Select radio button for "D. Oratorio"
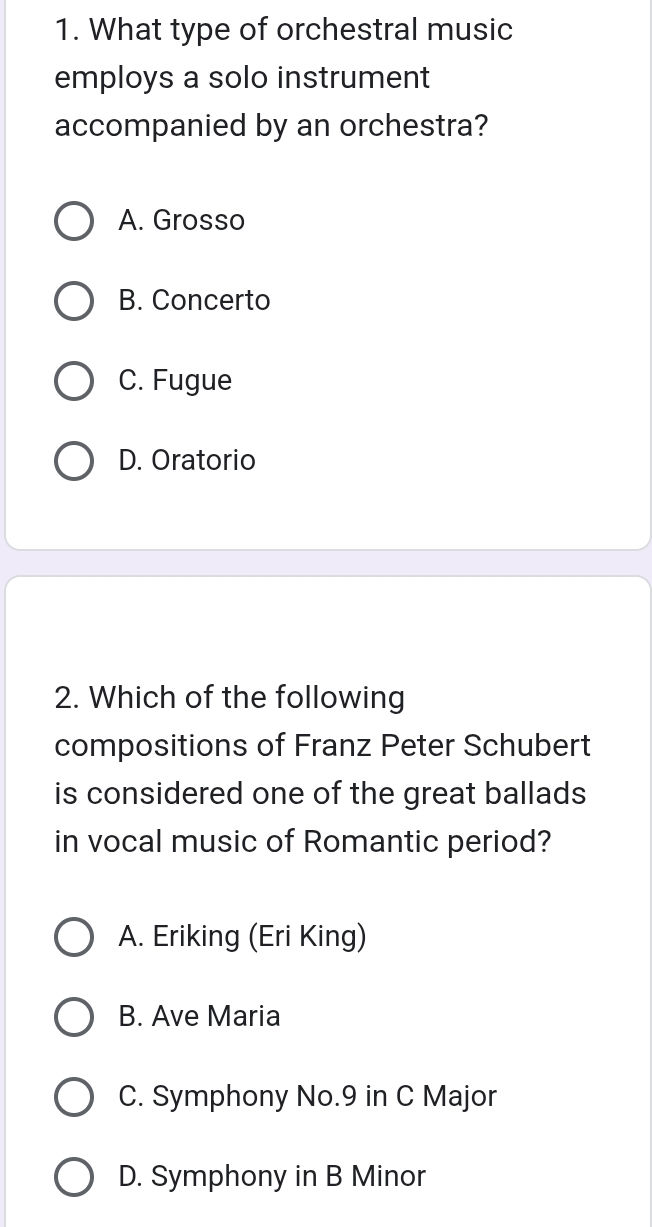 pyautogui.click(x=74, y=461)
